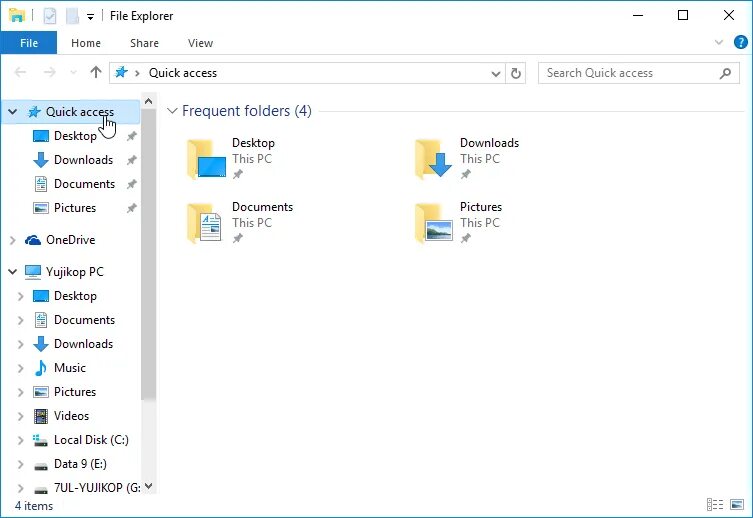
Task: Expand the Videos tree node
Action: tap(21, 416)
